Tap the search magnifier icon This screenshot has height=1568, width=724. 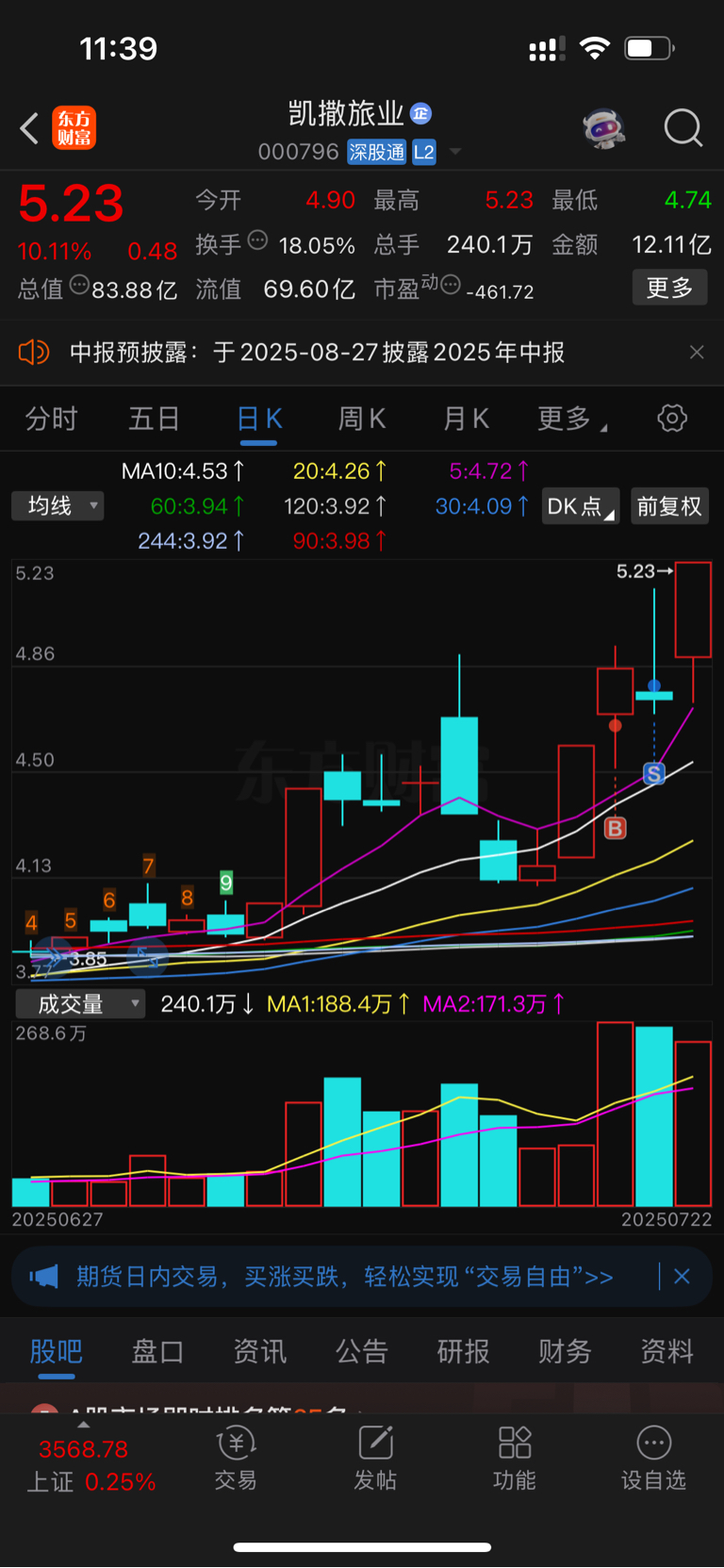click(683, 127)
